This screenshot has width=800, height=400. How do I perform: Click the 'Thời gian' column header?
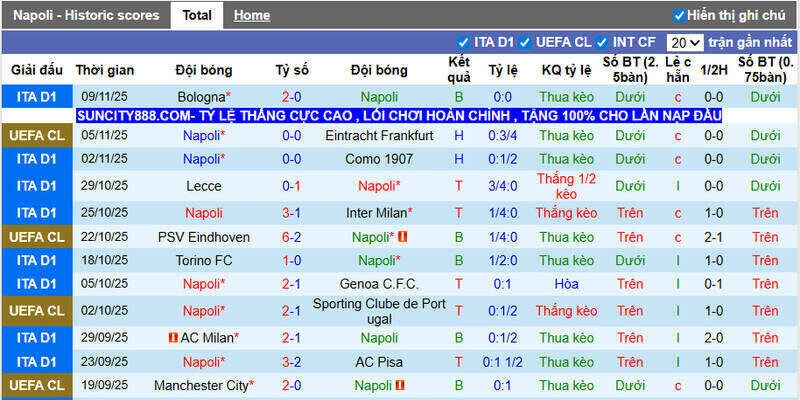point(105,70)
